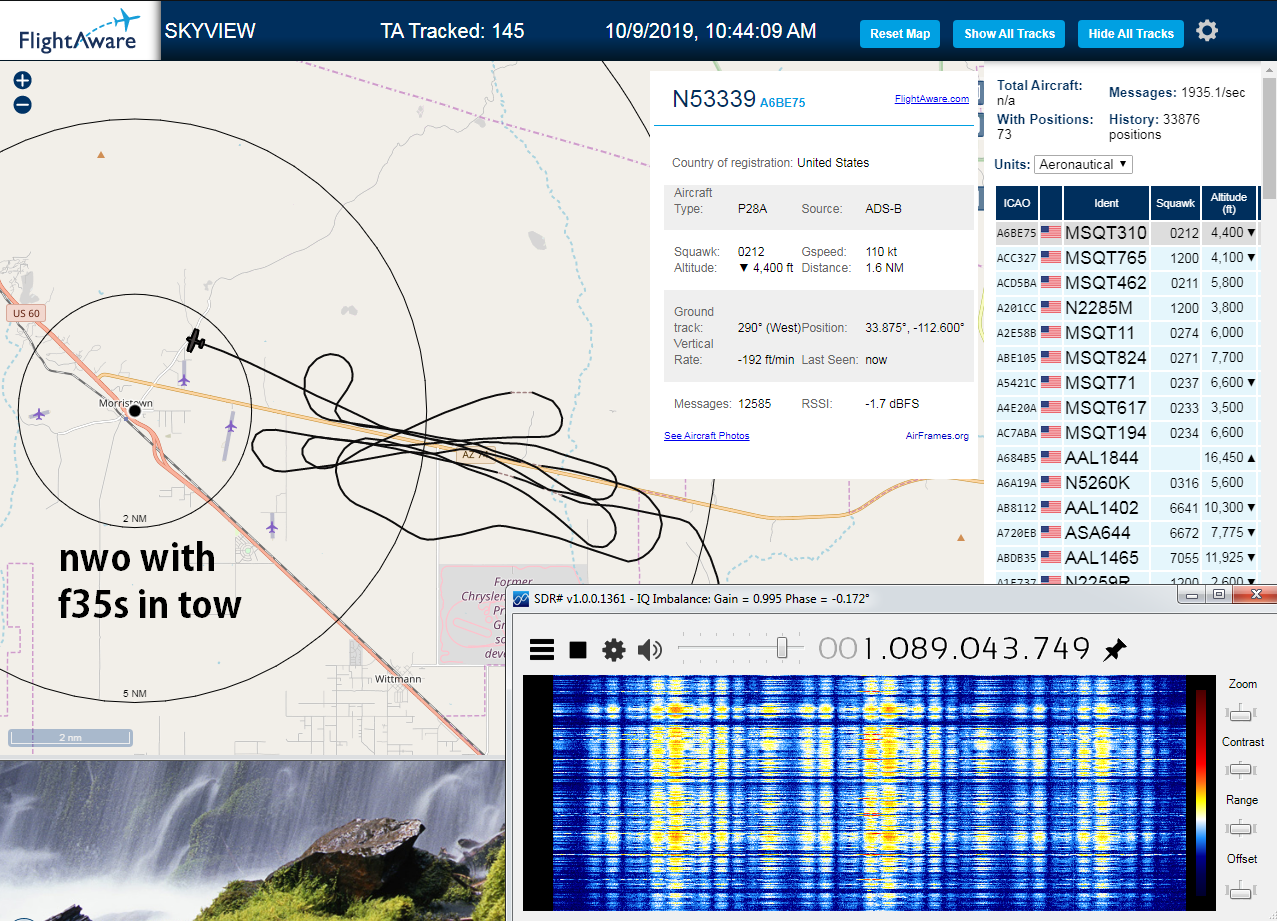Open See Aircraft Photos link
The height and width of the screenshot is (921, 1277).
(x=706, y=435)
